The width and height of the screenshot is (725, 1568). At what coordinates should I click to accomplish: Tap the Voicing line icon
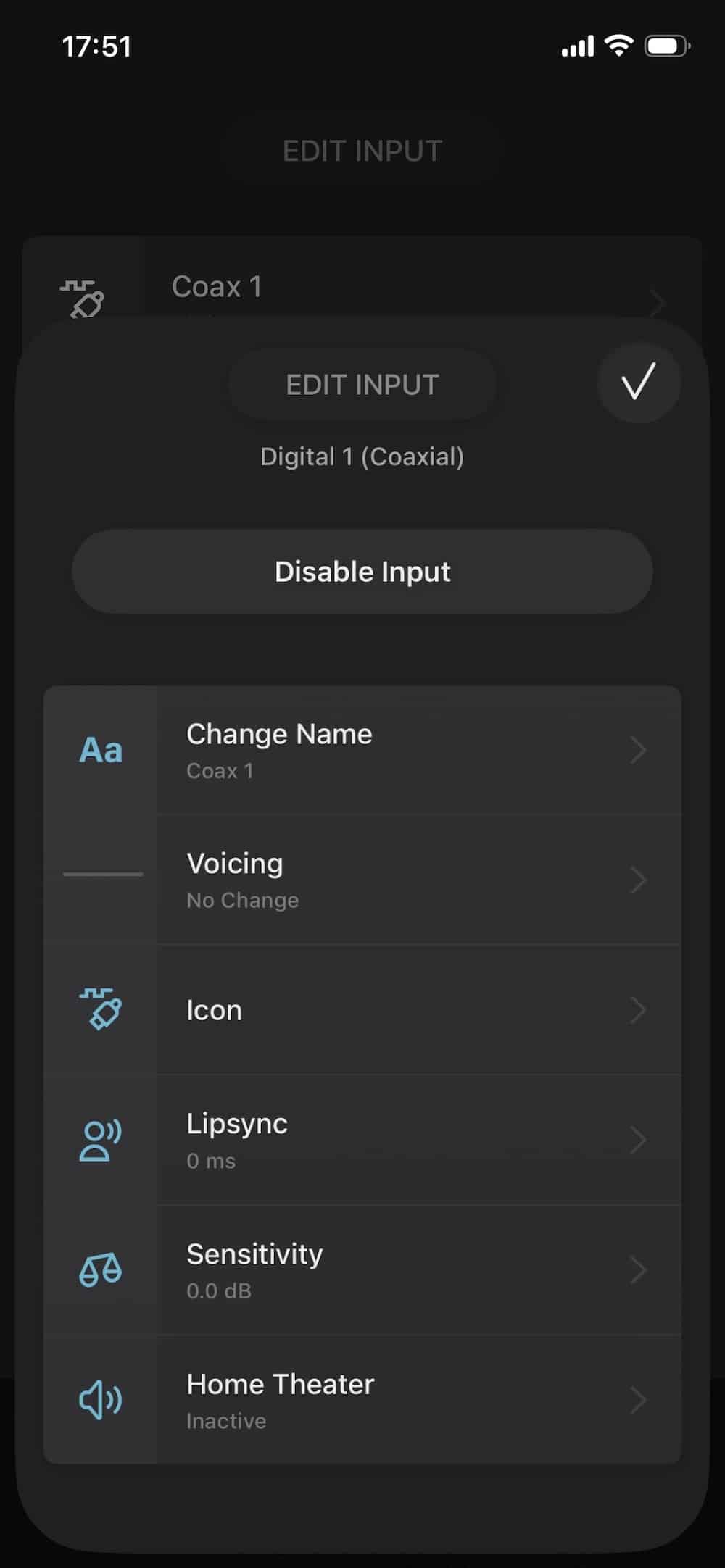[102, 875]
